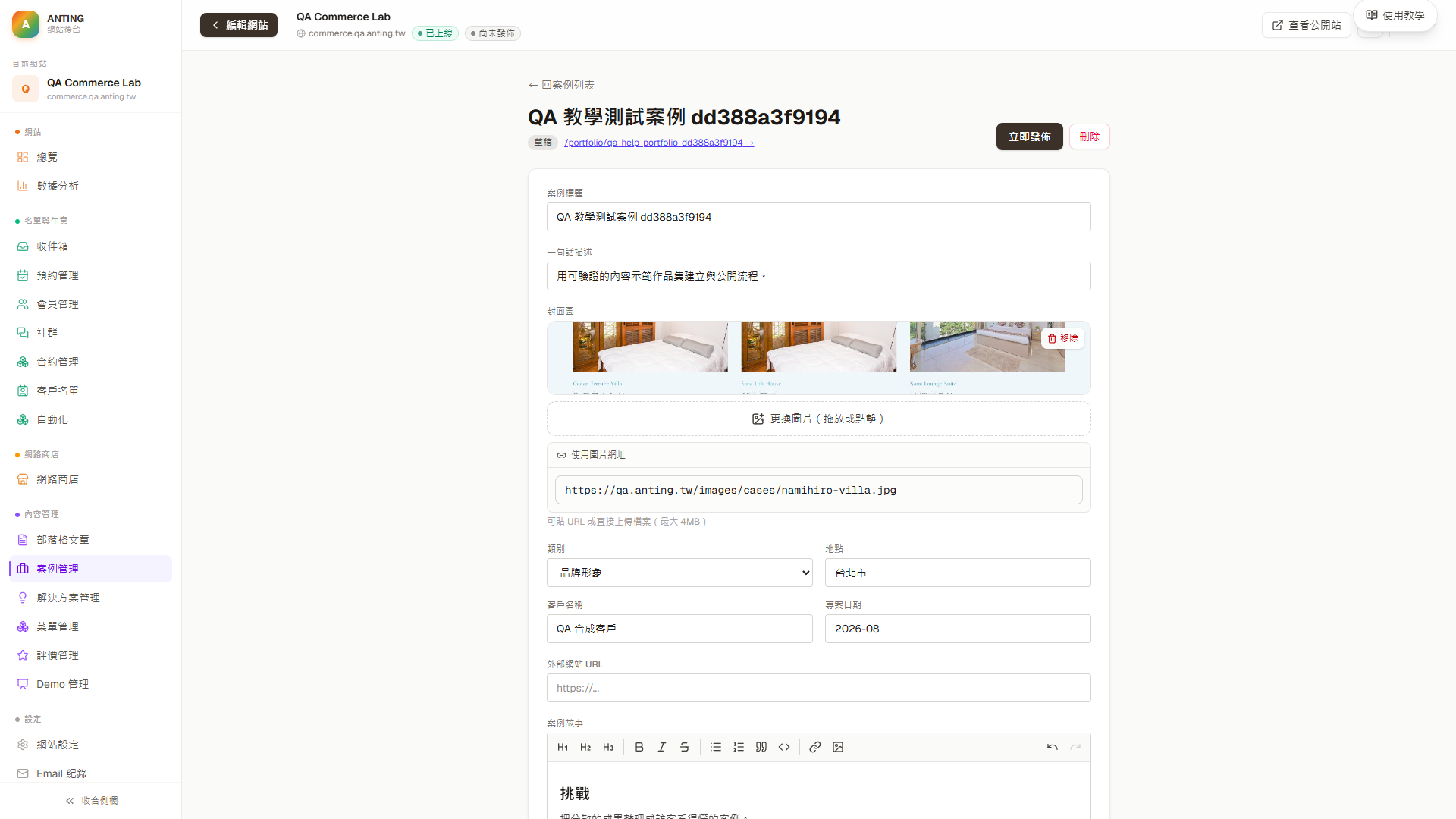The height and width of the screenshot is (819, 1456).
Task: Open 預約管理 in sidebar
Action: (91, 275)
